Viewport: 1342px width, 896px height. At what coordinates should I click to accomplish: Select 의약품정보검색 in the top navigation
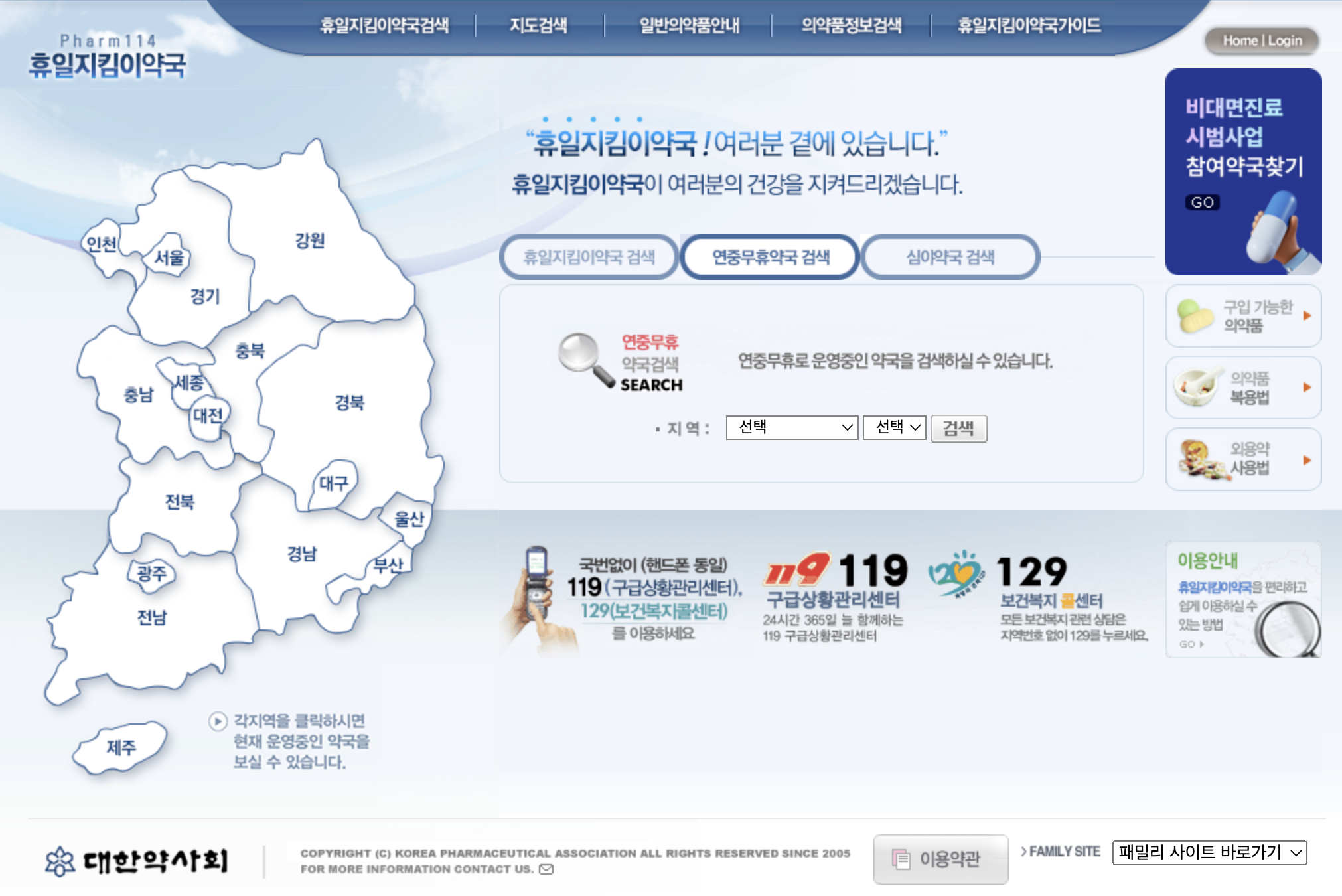point(852,25)
